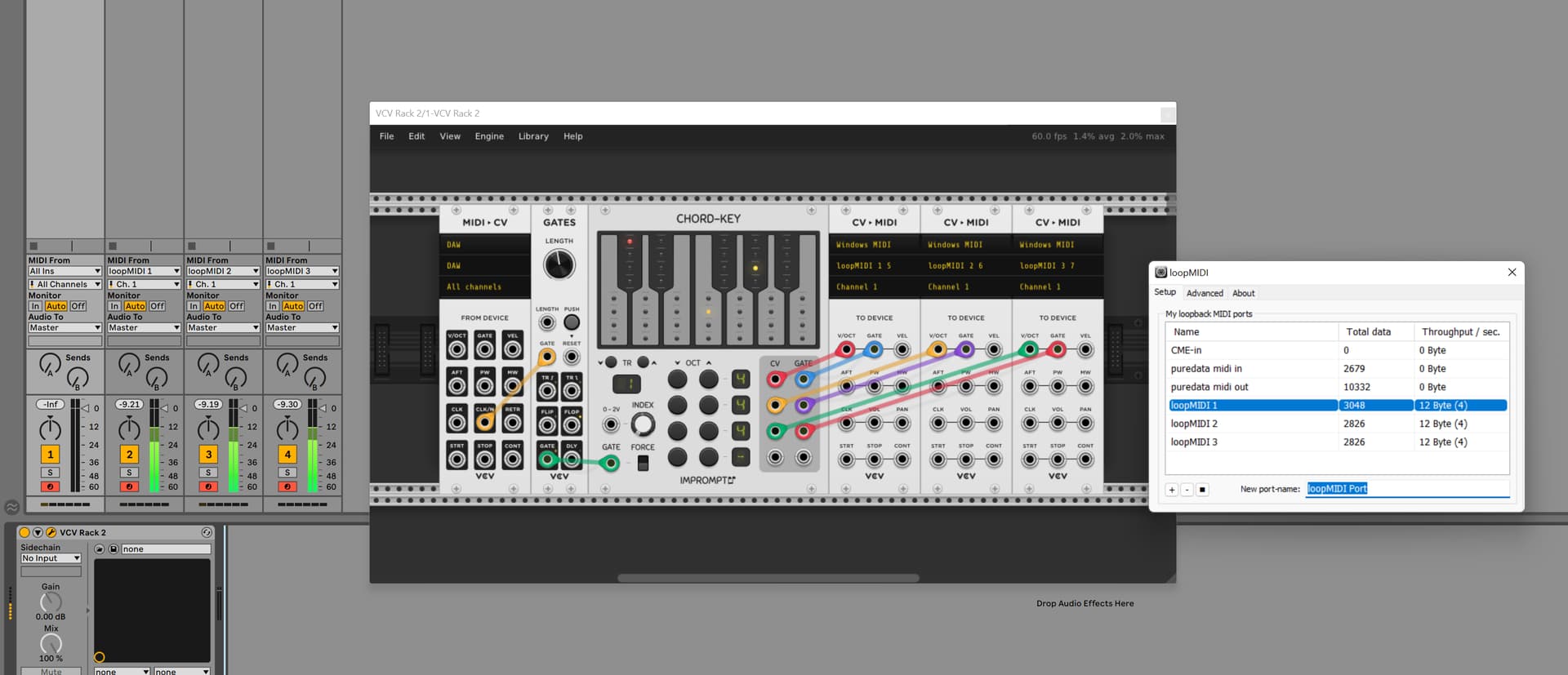Viewport: 1568px width, 675px height.
Task: Load a preset with the device folder icon
Action: (x=100, y=549)
